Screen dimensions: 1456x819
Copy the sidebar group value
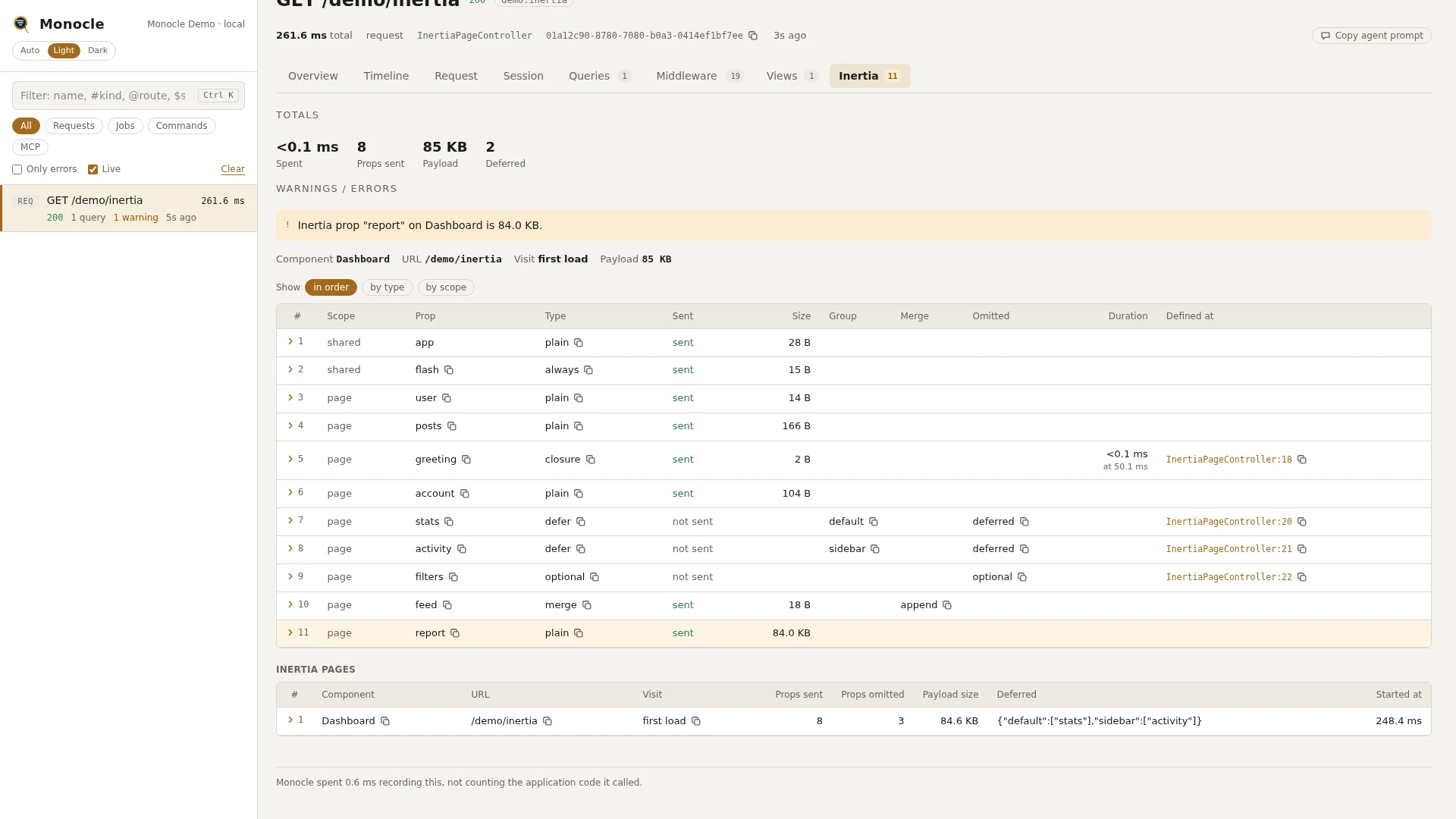point(875,549)
